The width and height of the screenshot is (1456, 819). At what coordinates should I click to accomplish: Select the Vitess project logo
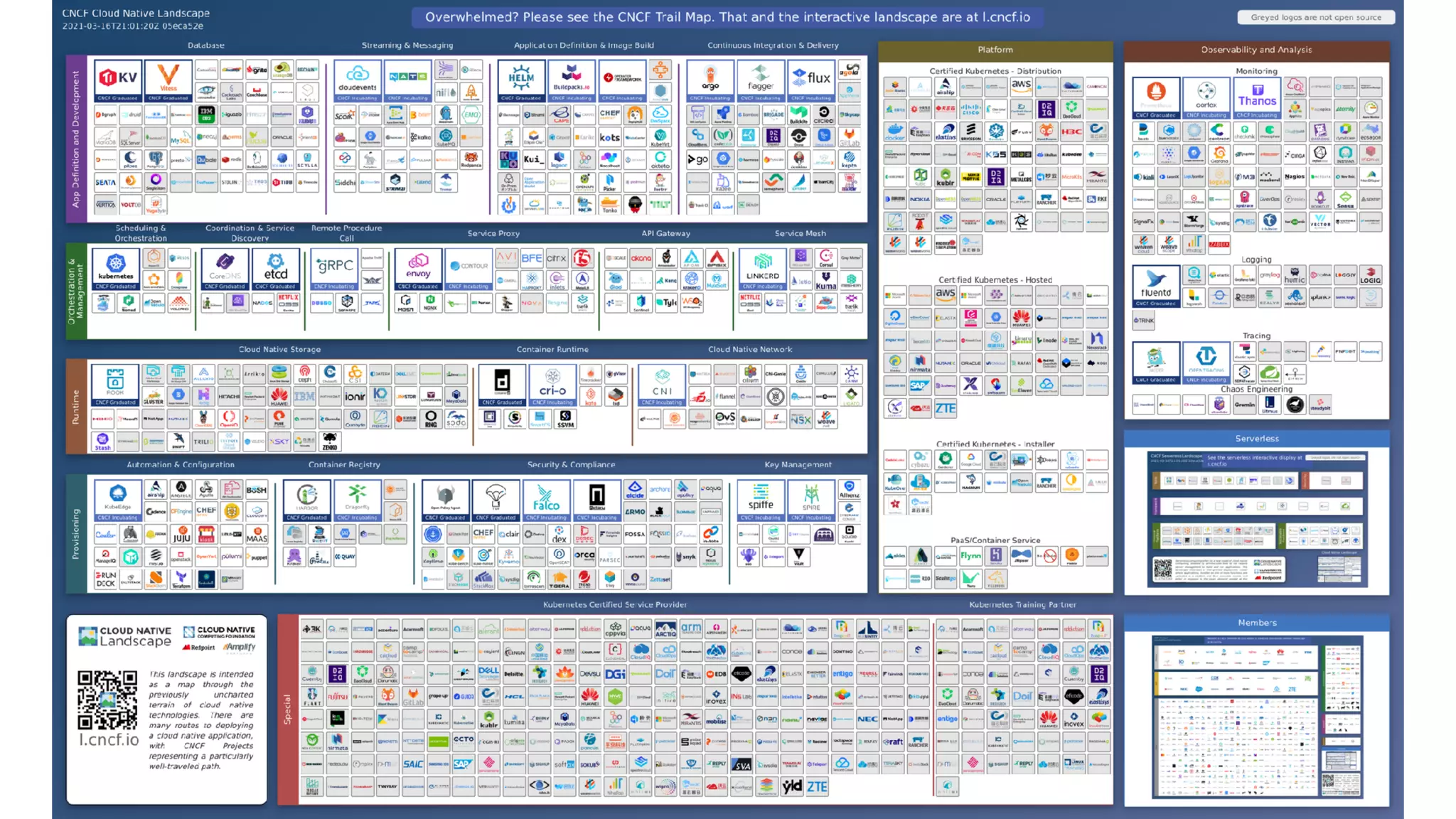click(x=168, y=80)
